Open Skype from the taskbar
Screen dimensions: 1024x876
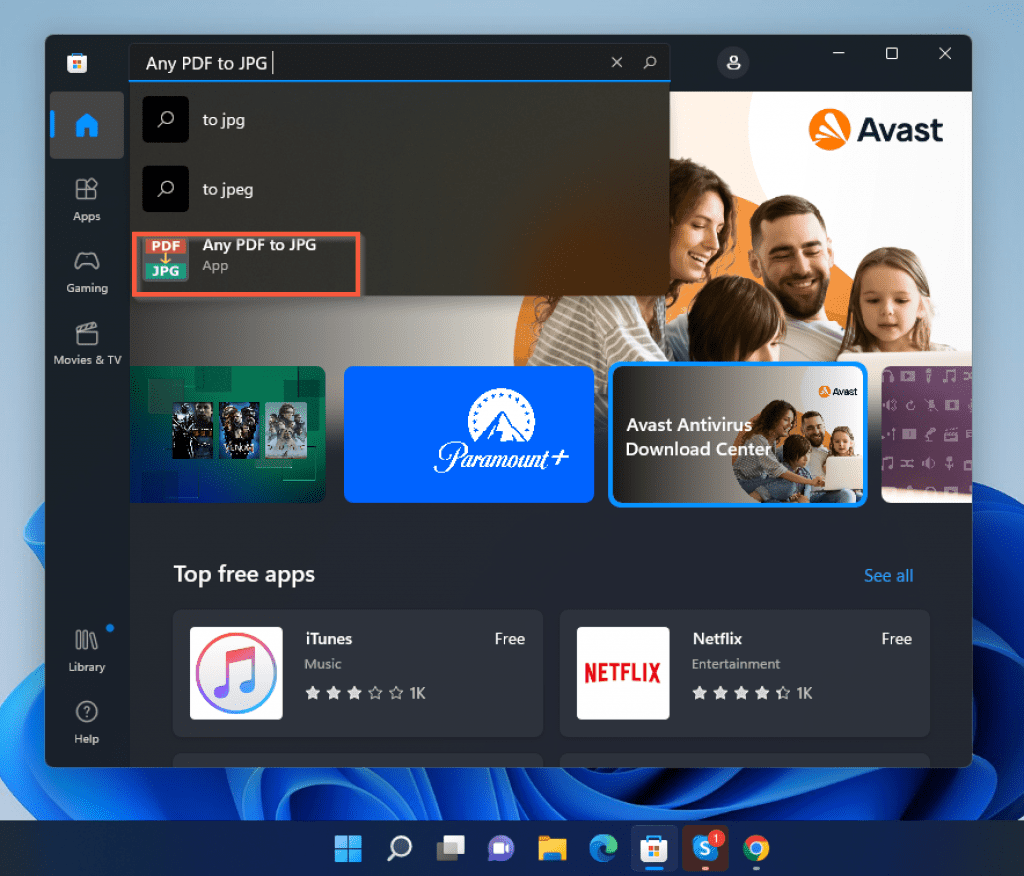pyautogui.click(x=705, y=849)
